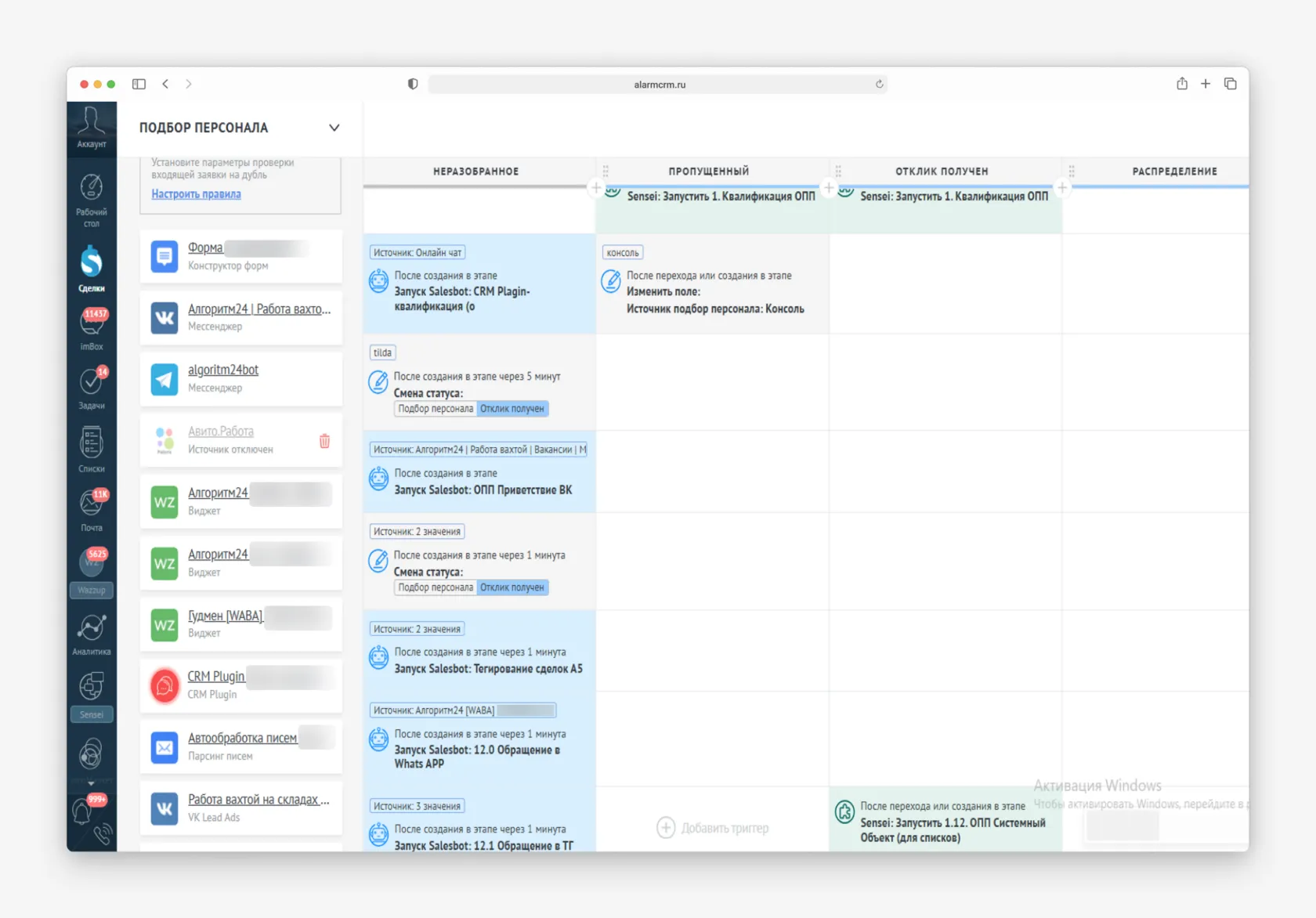Viewport: 1316px width, 918px height.
Task: Click the Отклик получен blue status tag
Action: (512, 409)
